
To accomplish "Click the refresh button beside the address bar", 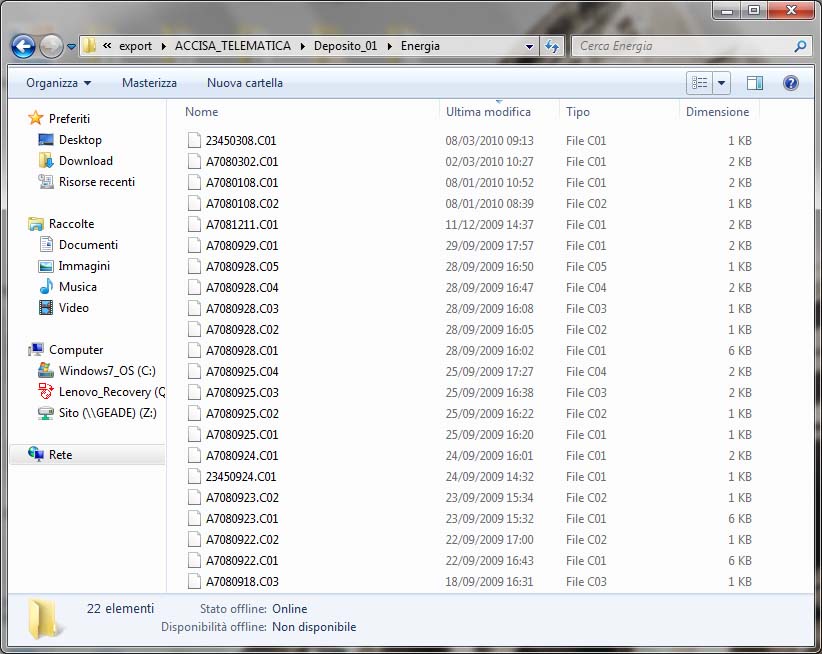I will 552,46.
